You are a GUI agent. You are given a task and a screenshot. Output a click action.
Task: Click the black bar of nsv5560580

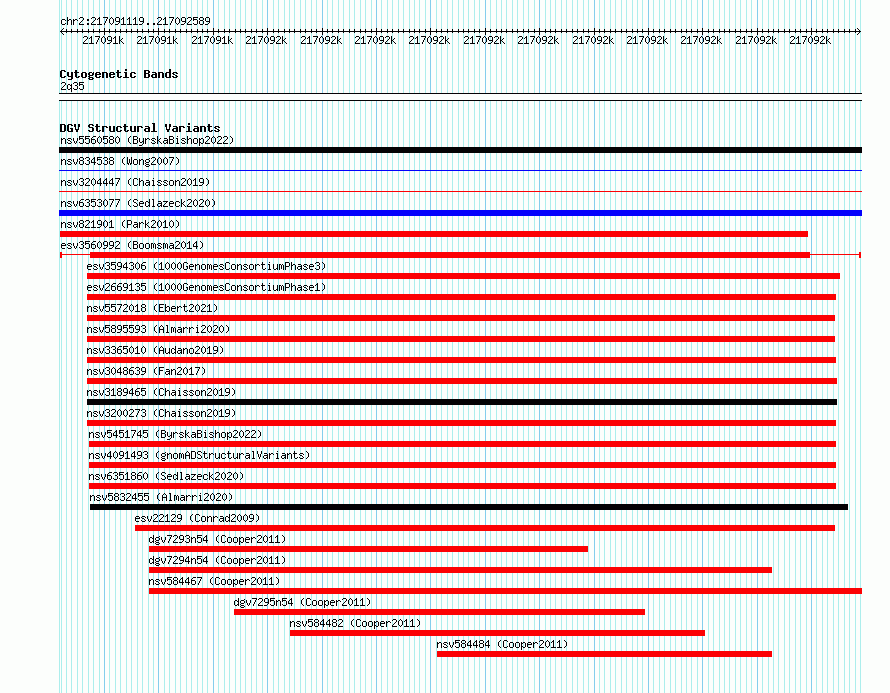(x=460, y=150)
